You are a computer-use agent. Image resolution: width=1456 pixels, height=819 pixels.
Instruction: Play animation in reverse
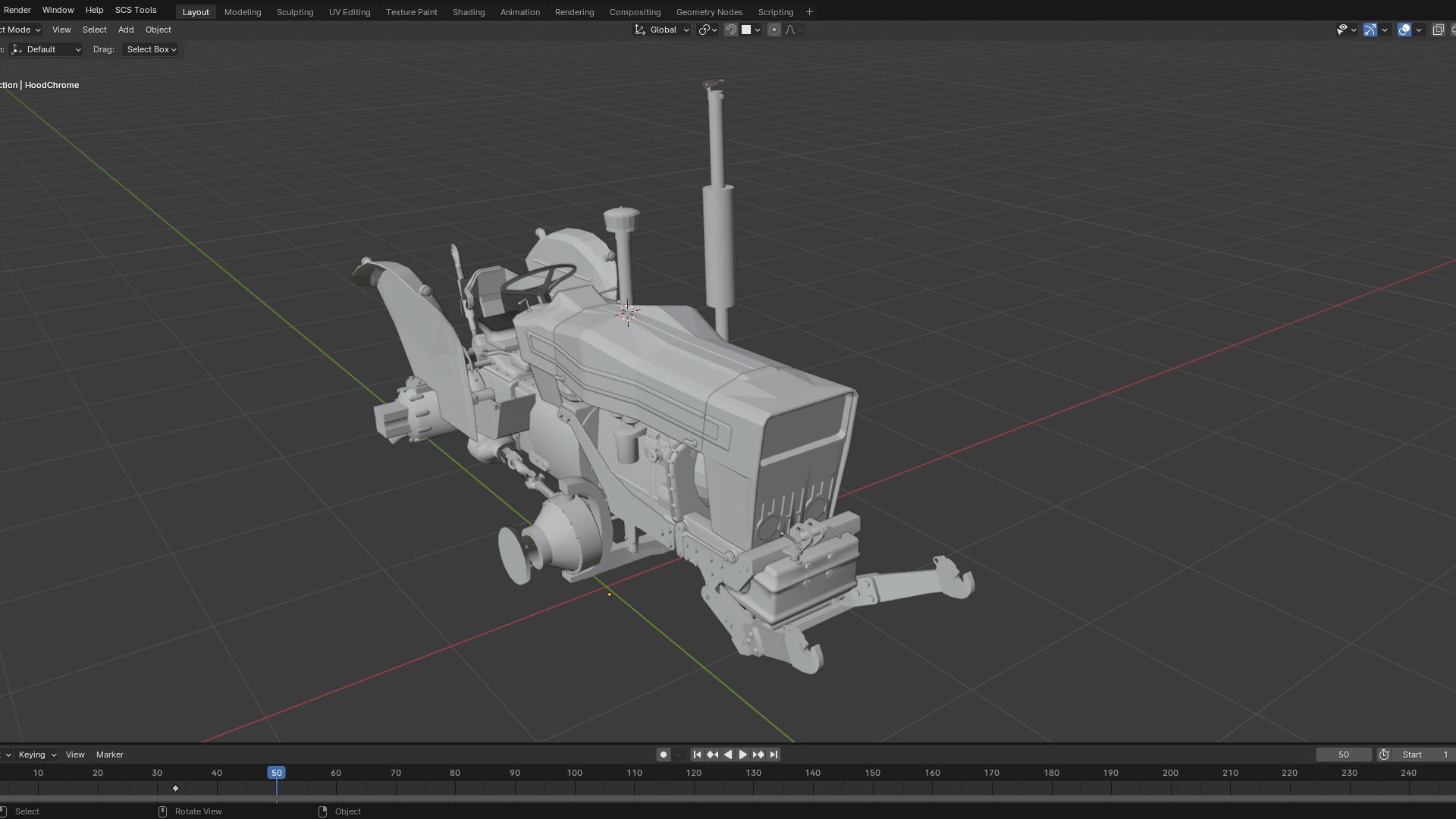pos(728,755)
